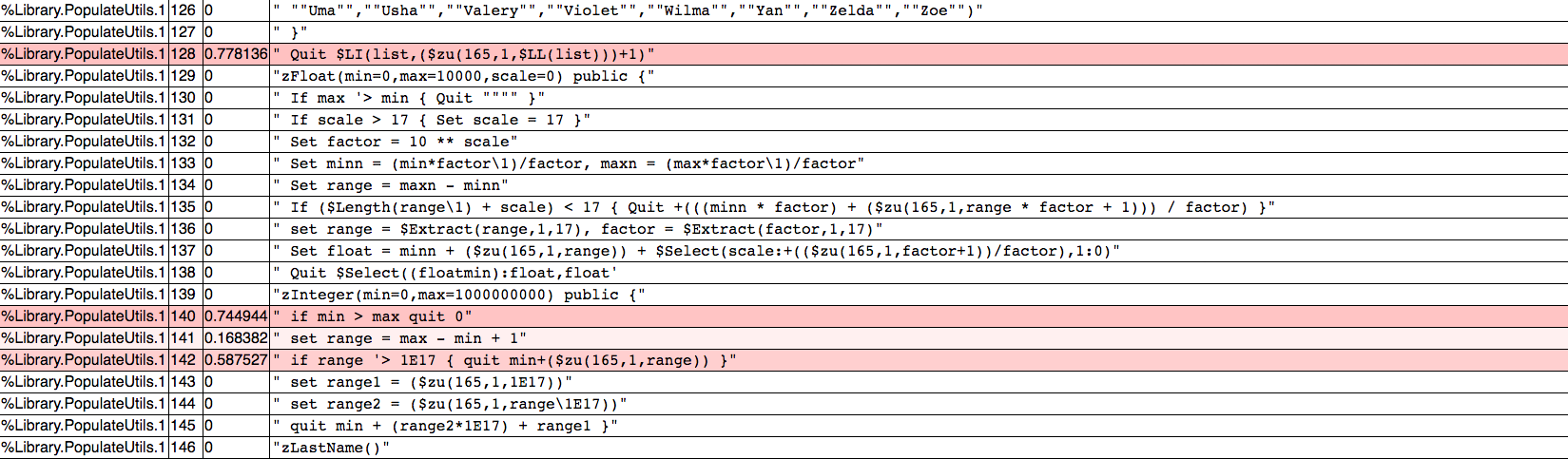Click the 0.168382 time value cell
The image size is (1568, 459).
point(236,338)
